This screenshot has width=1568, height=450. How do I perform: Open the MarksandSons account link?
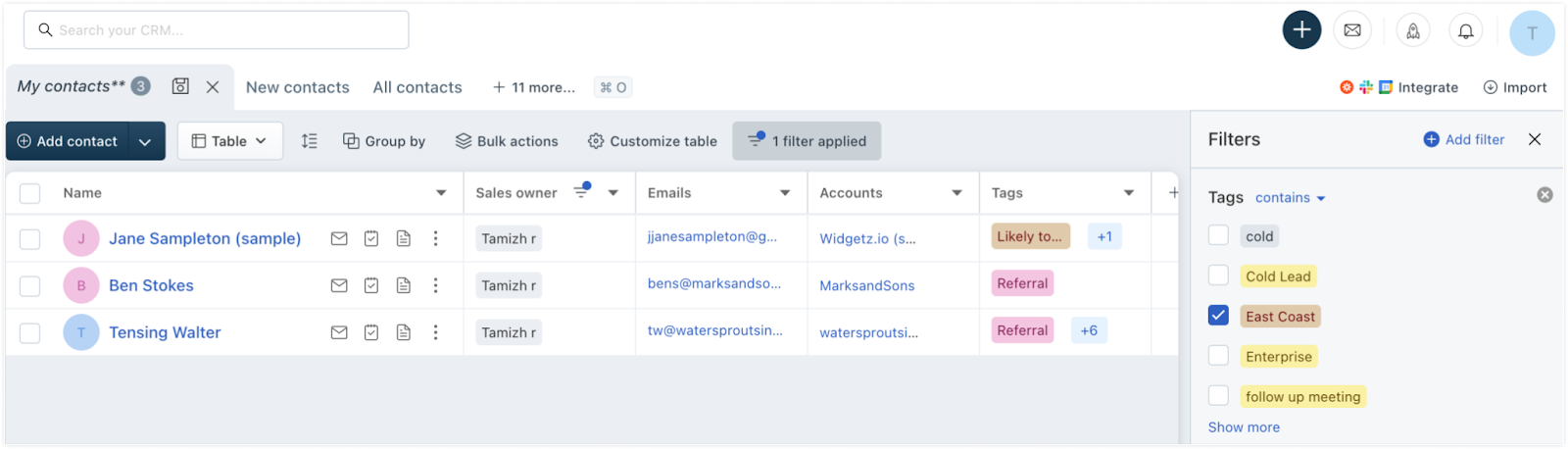(x=867, y=285)
